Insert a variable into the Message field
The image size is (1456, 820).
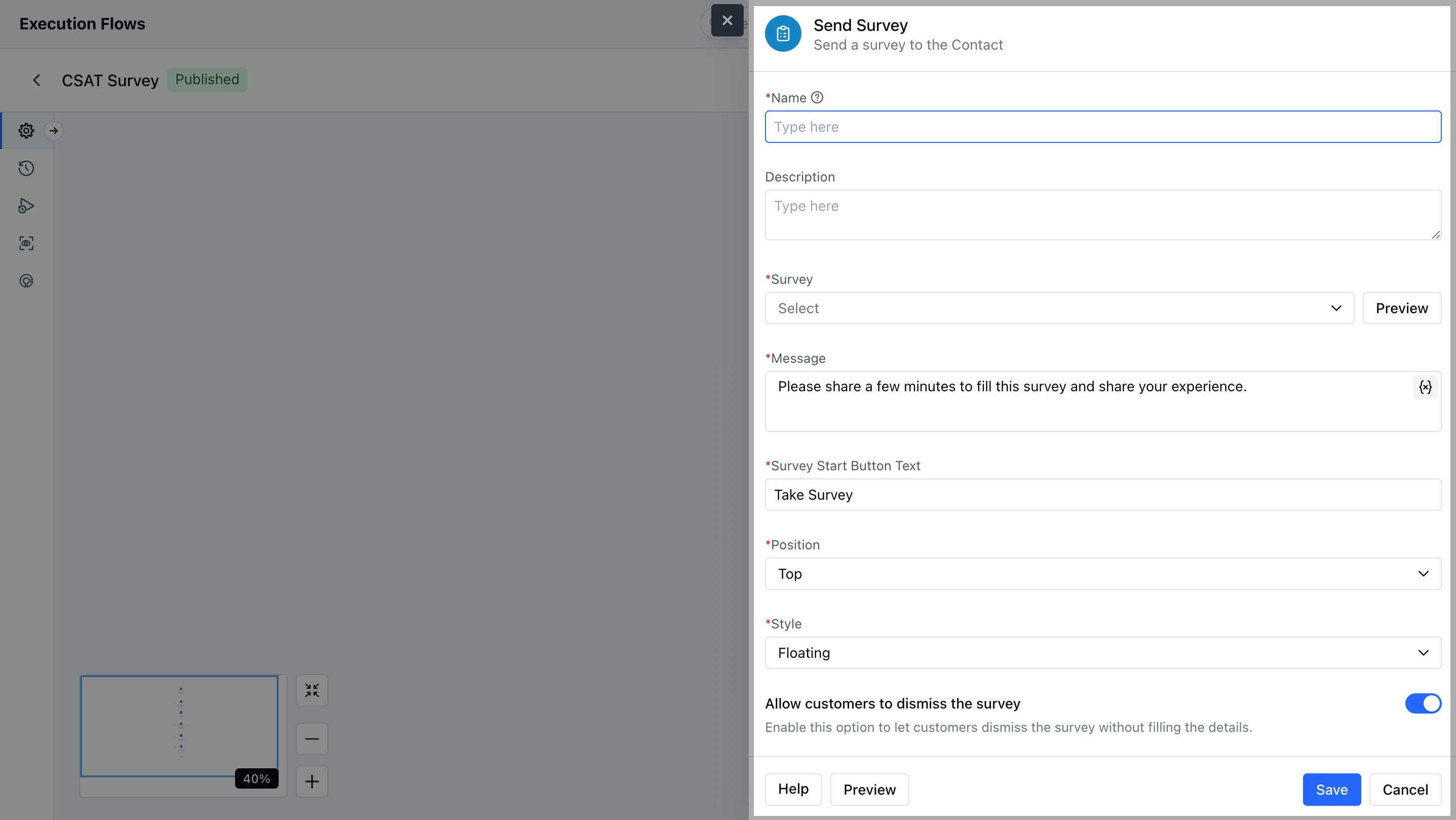tap(1425, 387)
